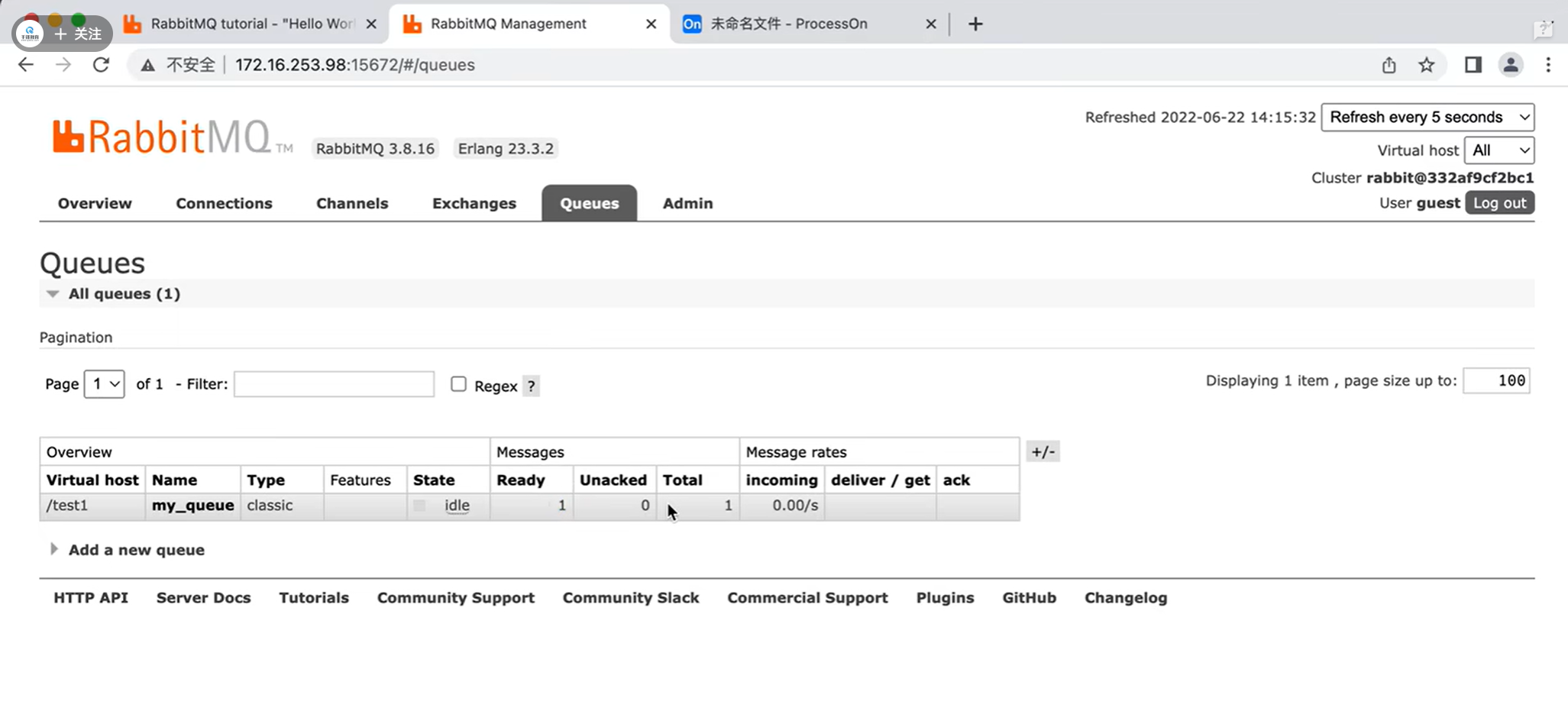Click the page size input field
1568x711 pixels.
[1496, 380]
